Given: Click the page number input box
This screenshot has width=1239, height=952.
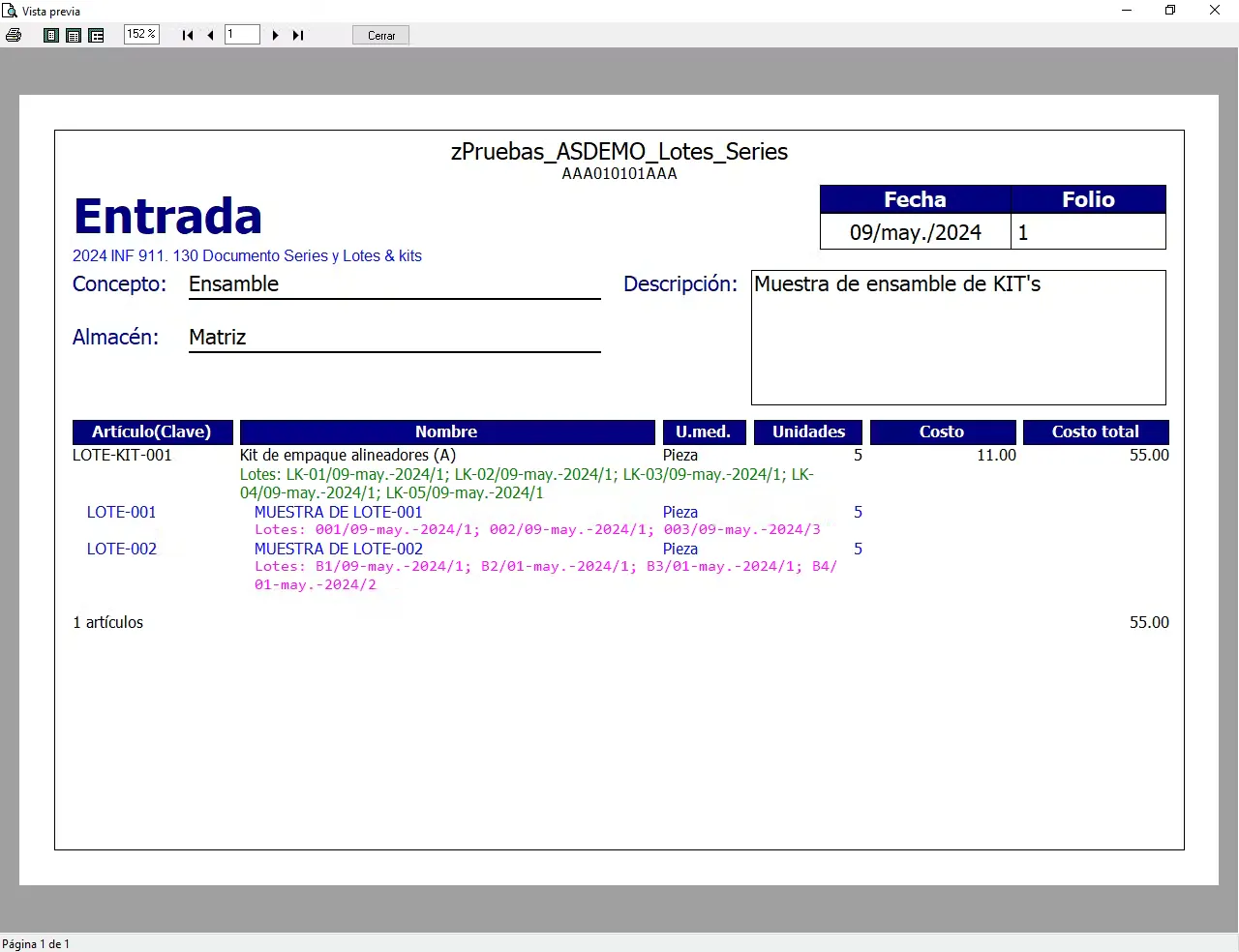Looking at the screenshot, I should 242,34.
